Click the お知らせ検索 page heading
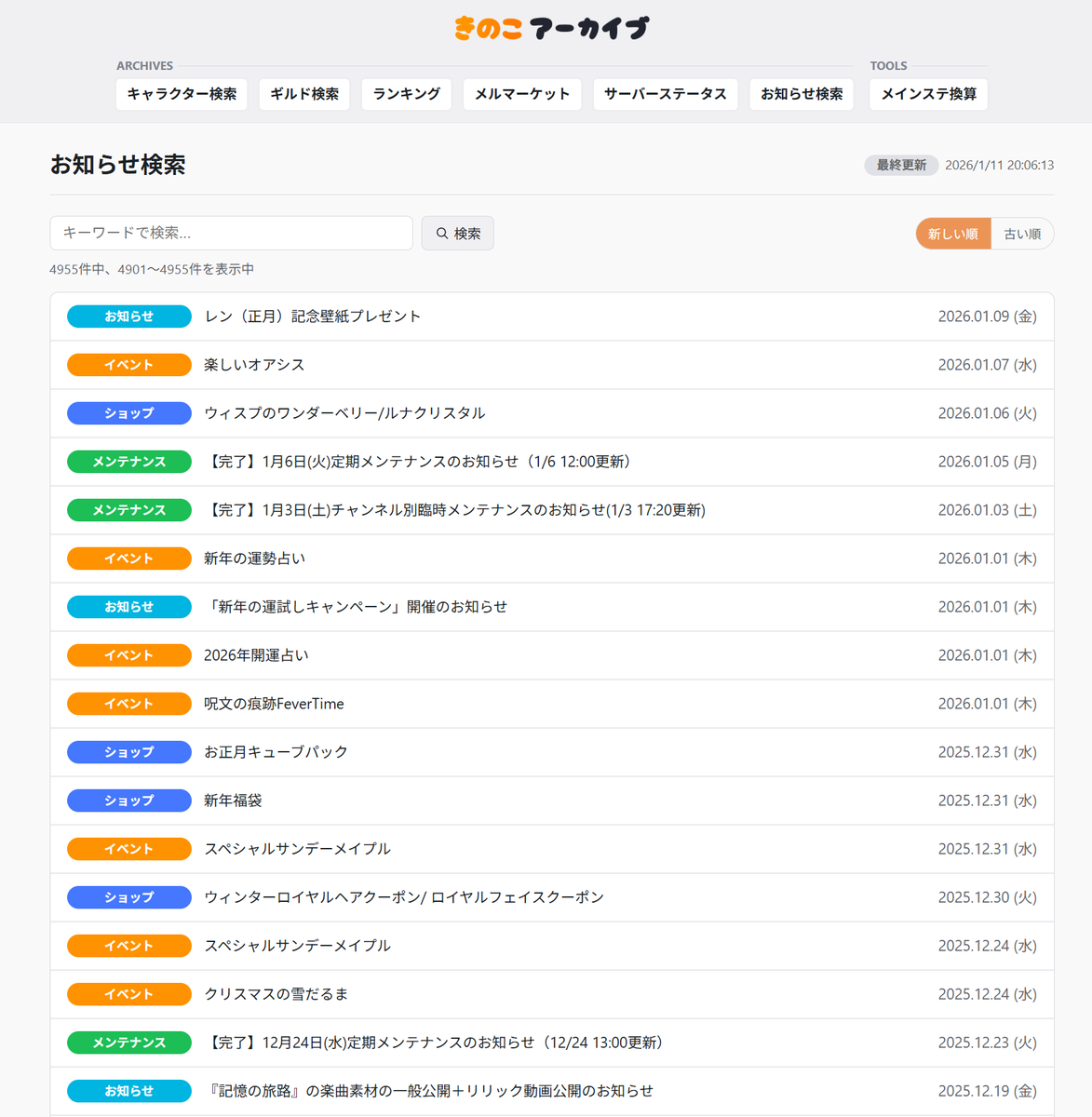 click(118, 165)
